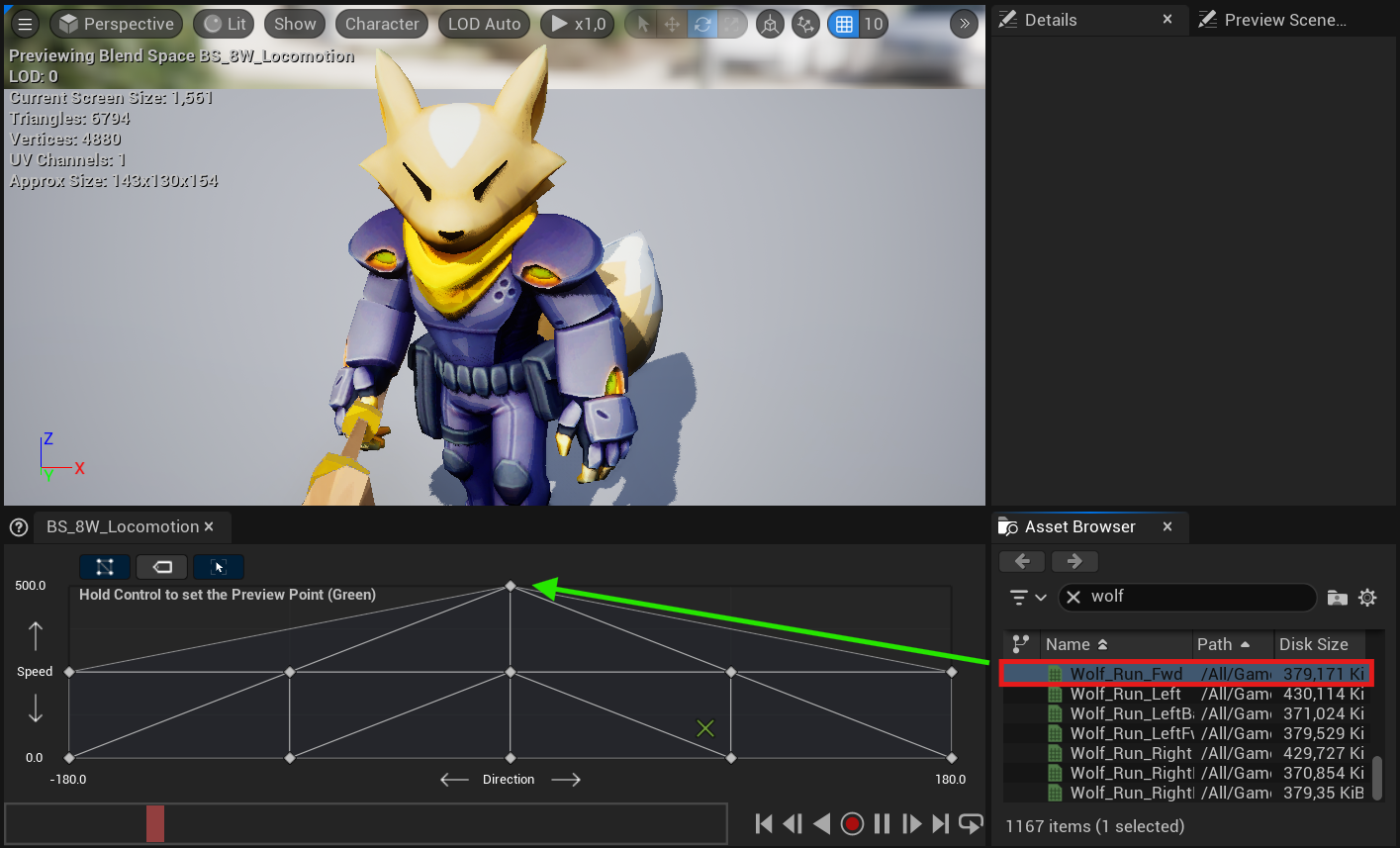This screenshot has width=1400, height=848.
Task: Activate the Translate gizmo tool
Action: pos(673,24)
